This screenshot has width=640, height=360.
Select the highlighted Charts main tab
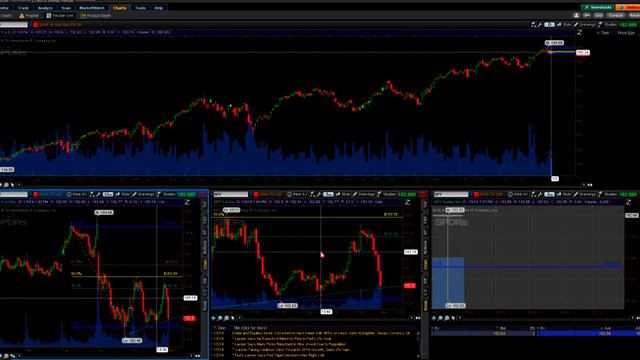pyautogui.click(x=120, y=8)
